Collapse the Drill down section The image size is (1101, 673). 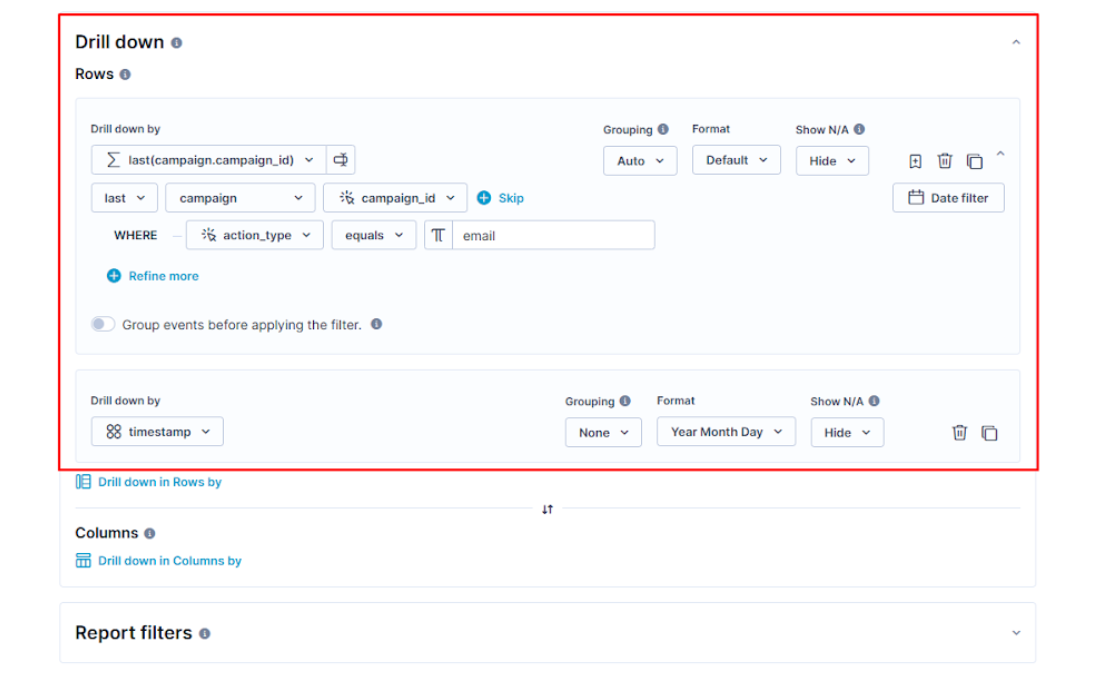pos(1016,43)
